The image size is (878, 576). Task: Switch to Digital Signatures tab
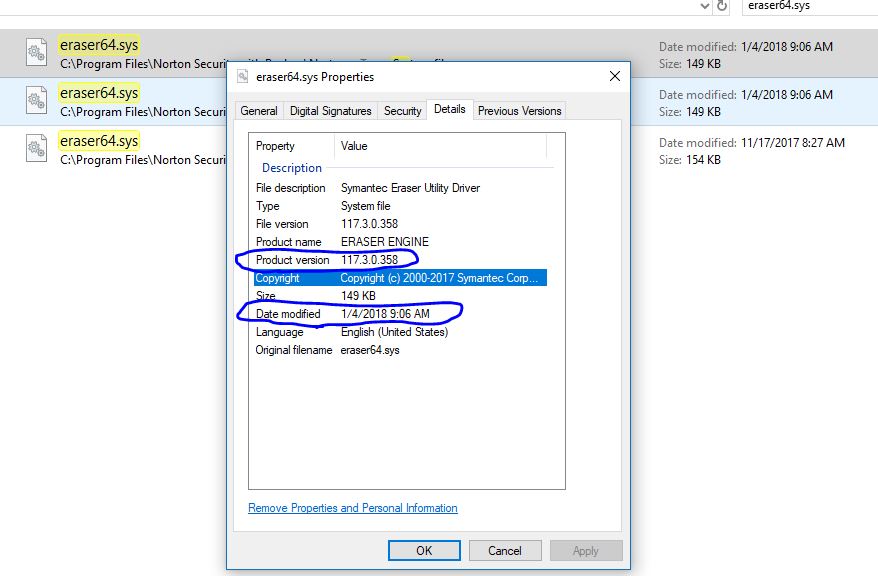pyautogui.click(x=330, y=111)
